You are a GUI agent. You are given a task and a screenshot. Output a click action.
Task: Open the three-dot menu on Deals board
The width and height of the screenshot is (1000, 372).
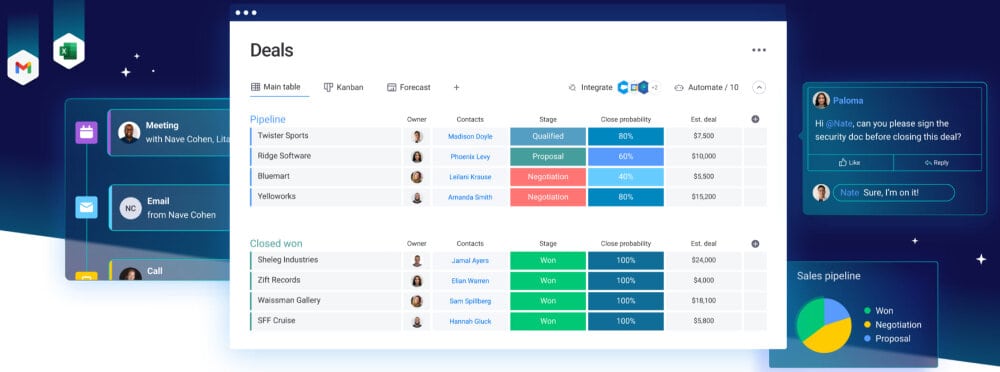pyautogui.click(x=758, y=50)
